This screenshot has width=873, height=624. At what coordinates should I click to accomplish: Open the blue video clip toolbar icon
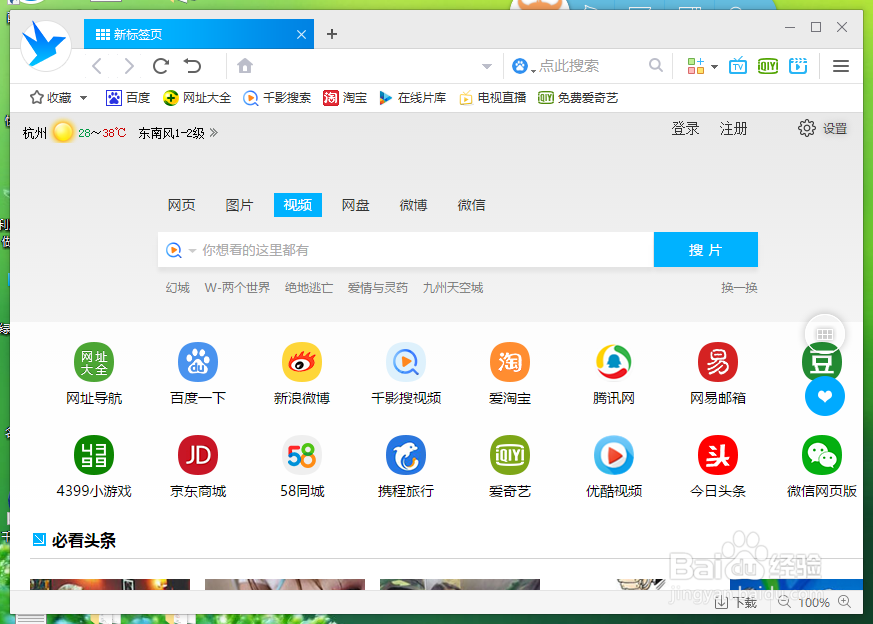click(x=798, y=66)
